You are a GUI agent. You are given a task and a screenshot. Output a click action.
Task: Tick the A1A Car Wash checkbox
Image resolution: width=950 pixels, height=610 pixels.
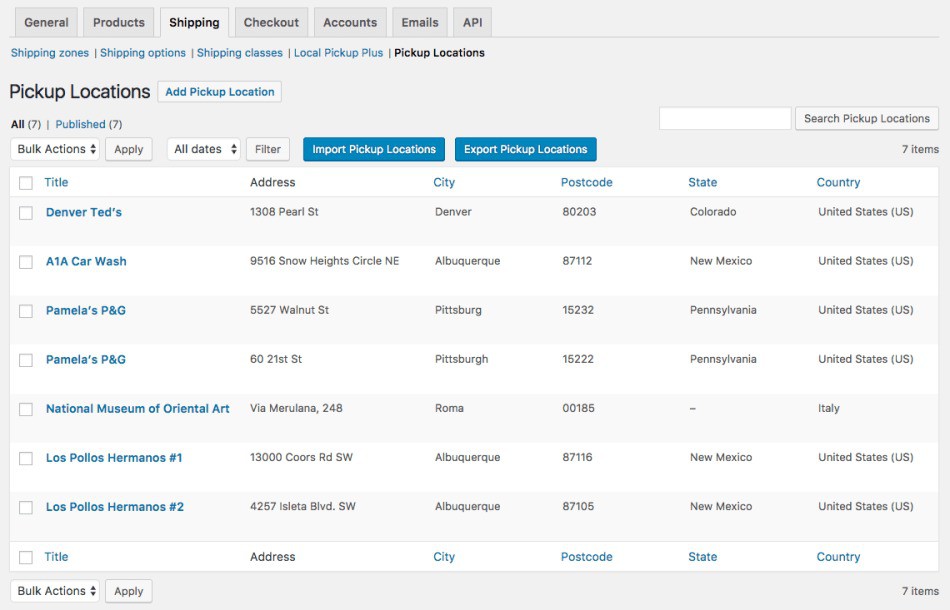26,262
